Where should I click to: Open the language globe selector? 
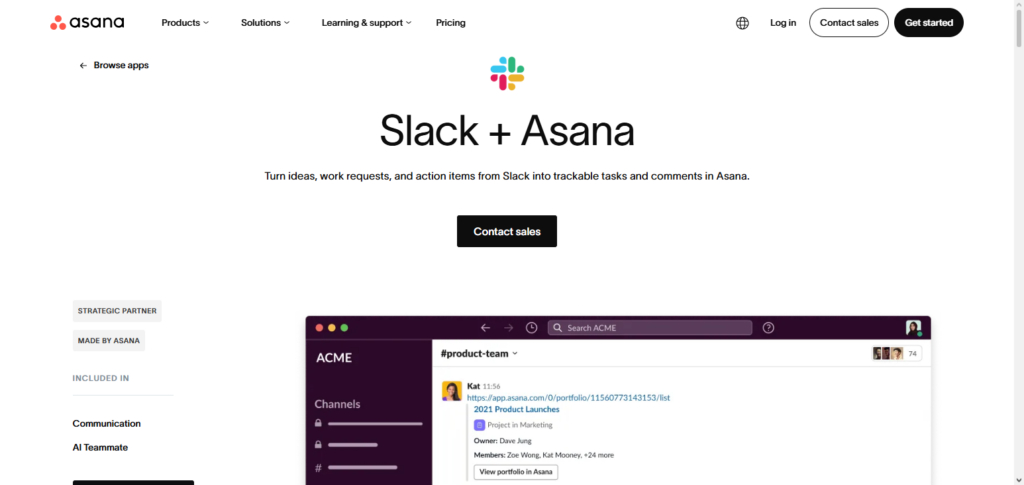pyautogui.click(x=743, y=23)
